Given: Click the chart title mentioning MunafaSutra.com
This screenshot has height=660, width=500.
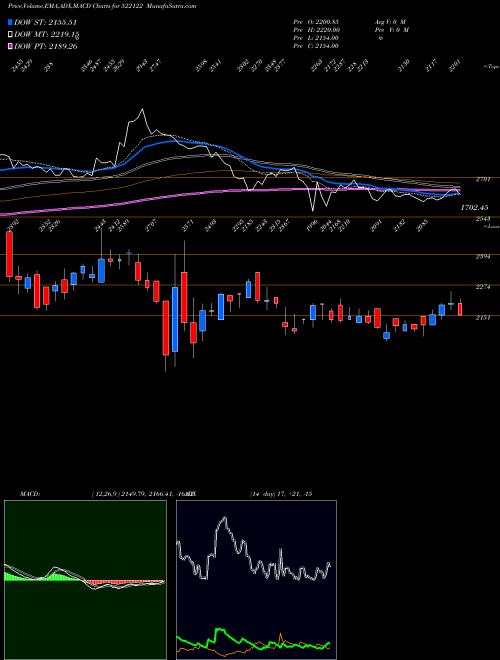Looking at the screenshot, I should (x=102, y=6).
